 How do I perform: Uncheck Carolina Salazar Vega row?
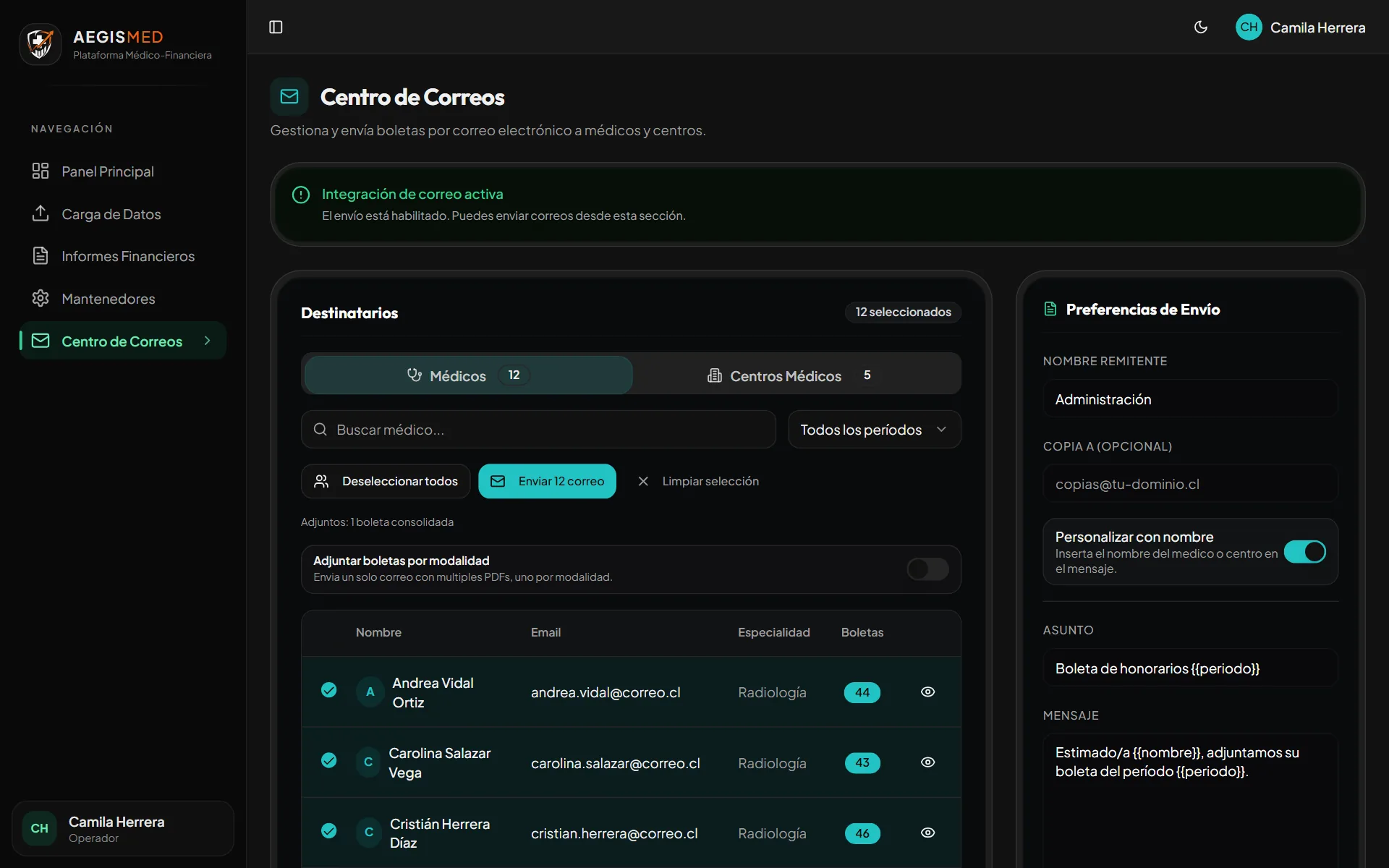tap(329, 760)
